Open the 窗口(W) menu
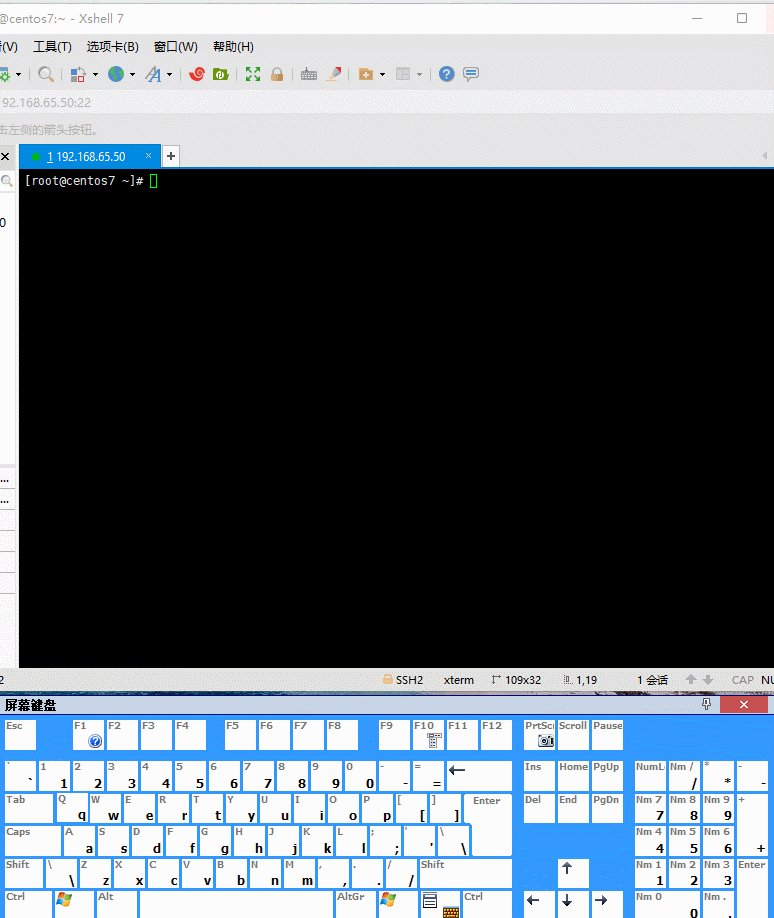This screenshot has width=774, height=918. (175, 47)
